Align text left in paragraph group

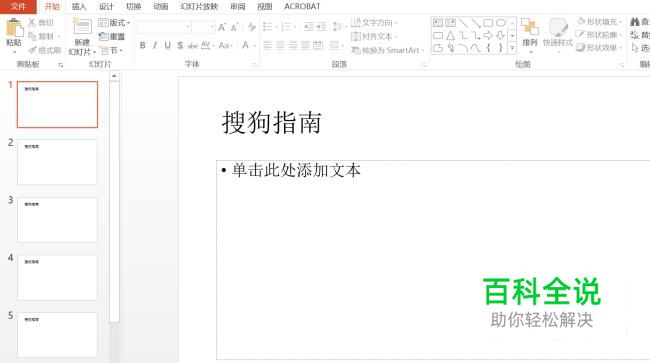268,46
